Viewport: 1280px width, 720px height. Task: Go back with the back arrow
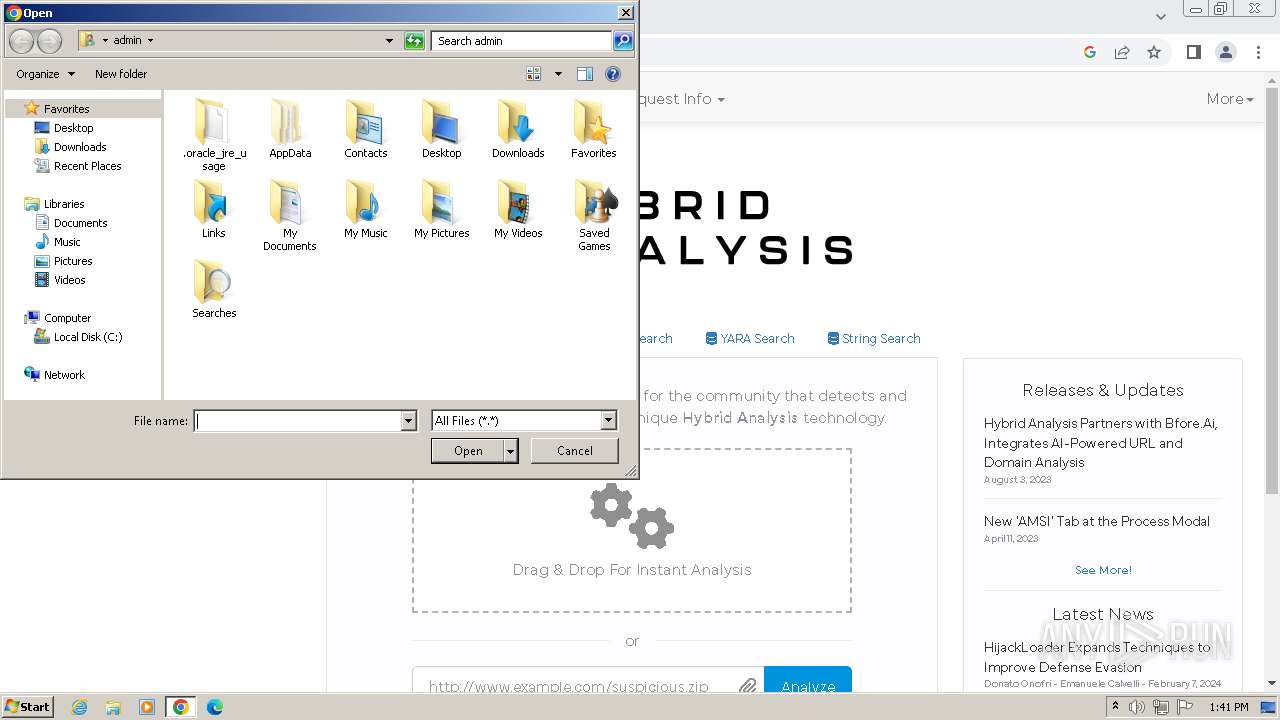[x=21, y=41]
